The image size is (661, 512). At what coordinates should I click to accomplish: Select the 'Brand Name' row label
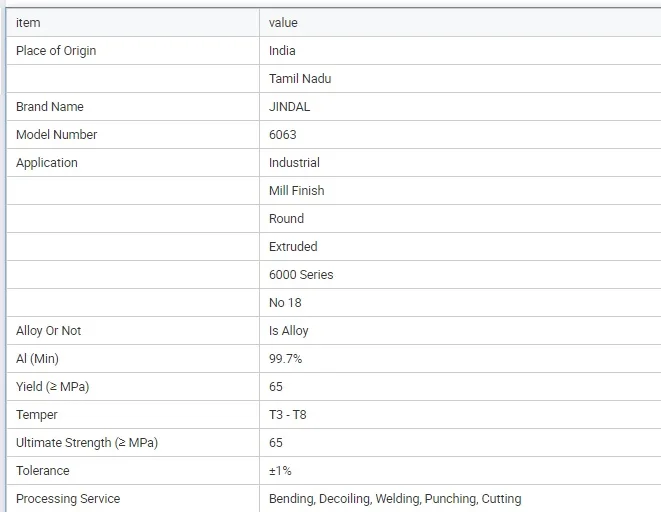(x=50, y=106)
